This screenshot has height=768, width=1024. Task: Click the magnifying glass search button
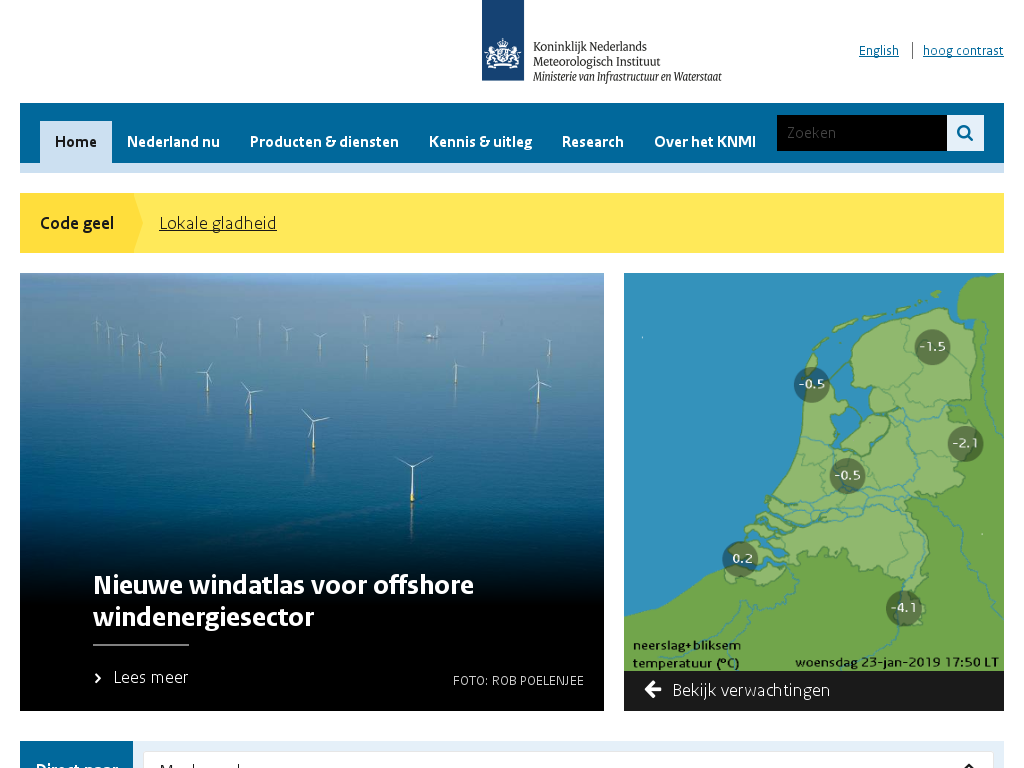coord(965,133)
